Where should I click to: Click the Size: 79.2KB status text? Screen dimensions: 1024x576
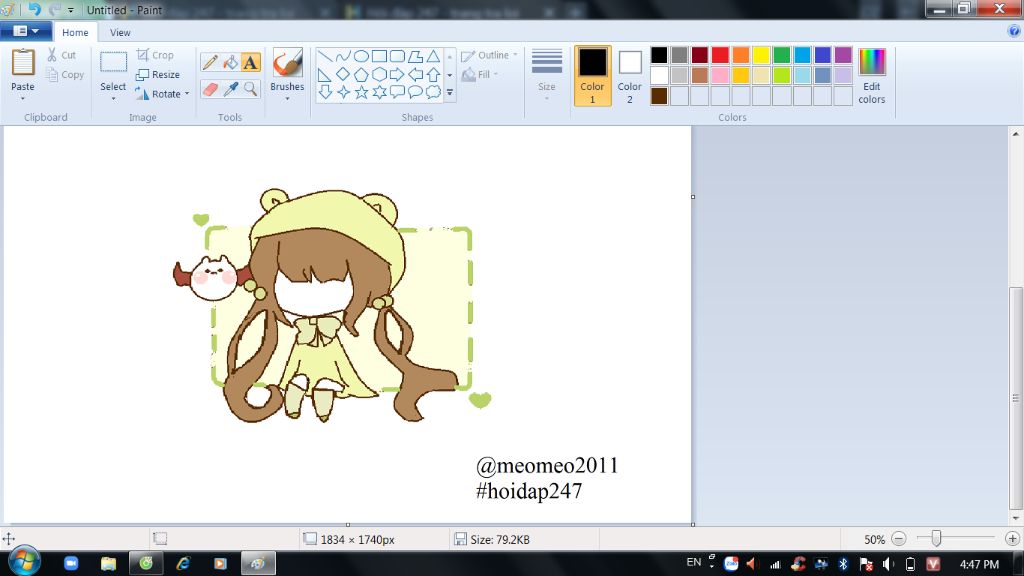click(x=500, y=539)
